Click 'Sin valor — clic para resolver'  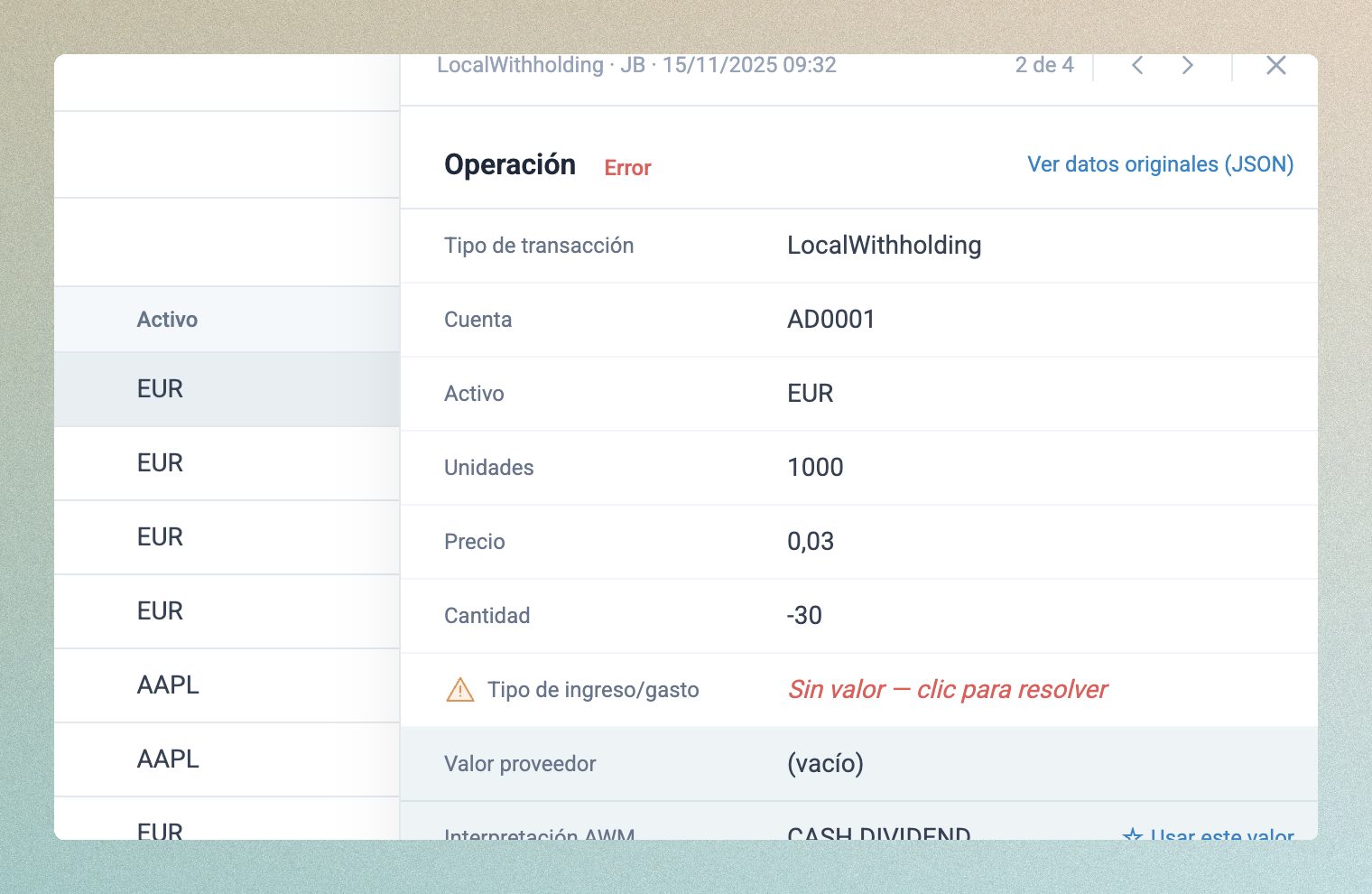coord(947,690)
